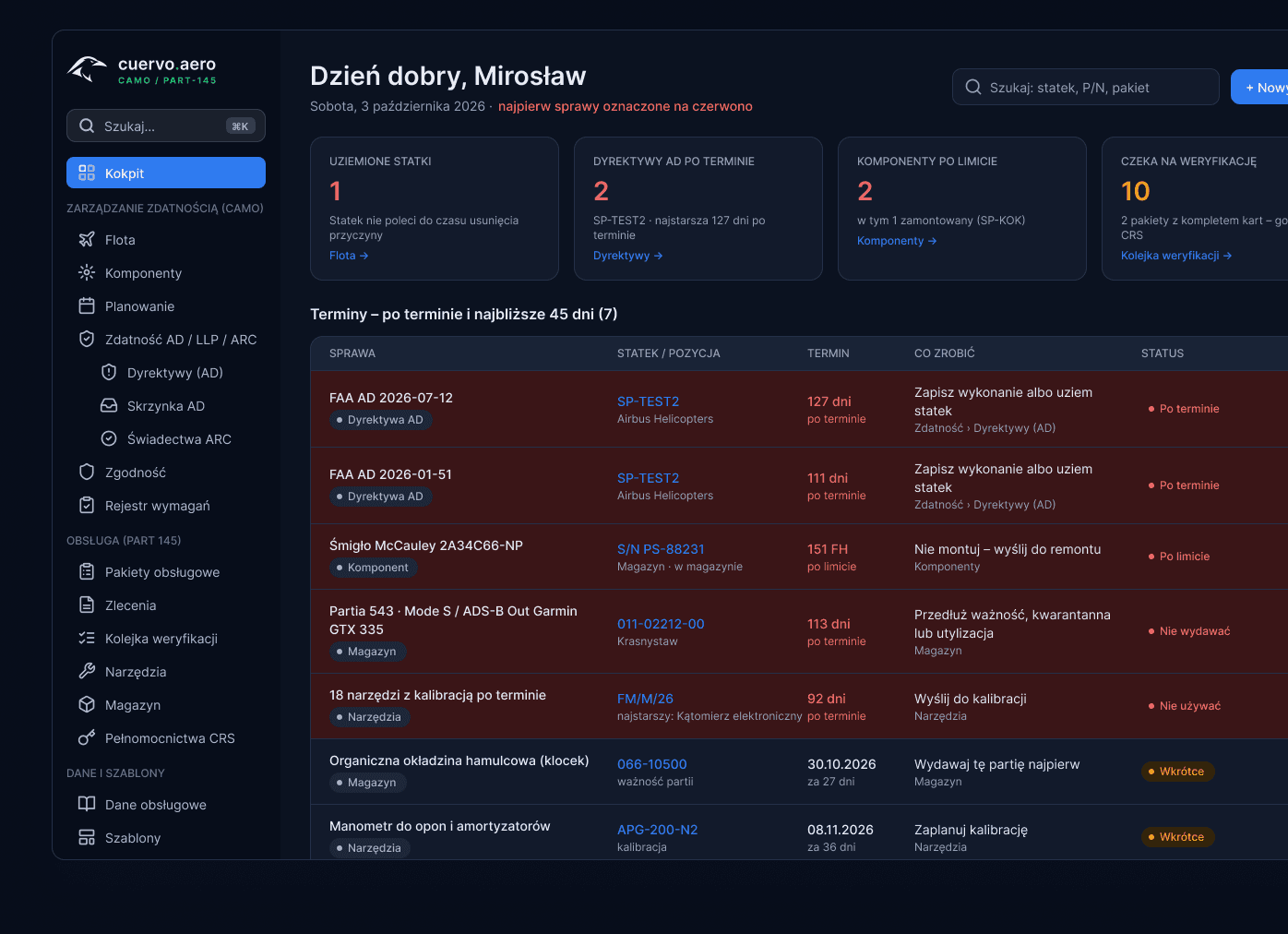This screenshot has width=1288, height=934.
Task: Follow the Komponenty arrow link in card
Action: tap(897, 241)
